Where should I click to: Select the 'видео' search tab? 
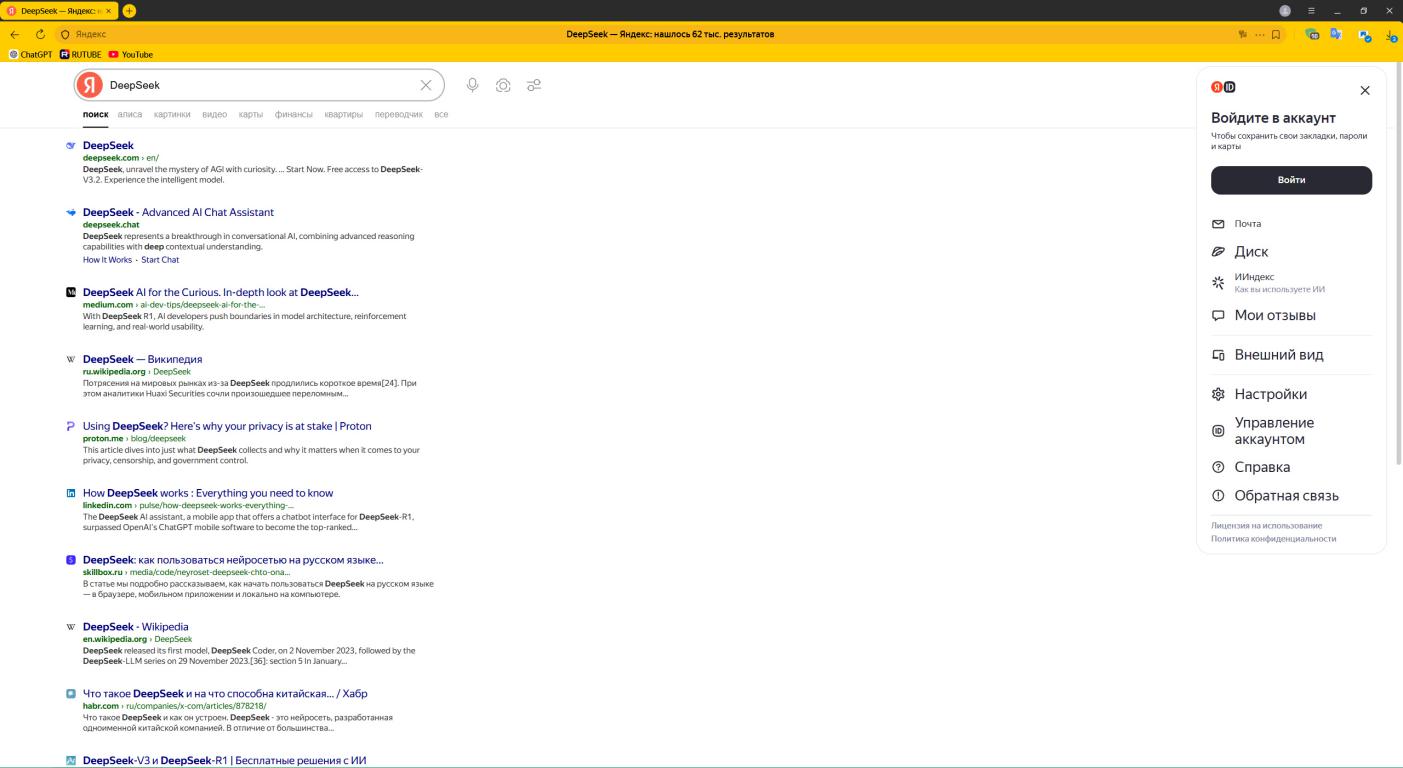(214, 115)
